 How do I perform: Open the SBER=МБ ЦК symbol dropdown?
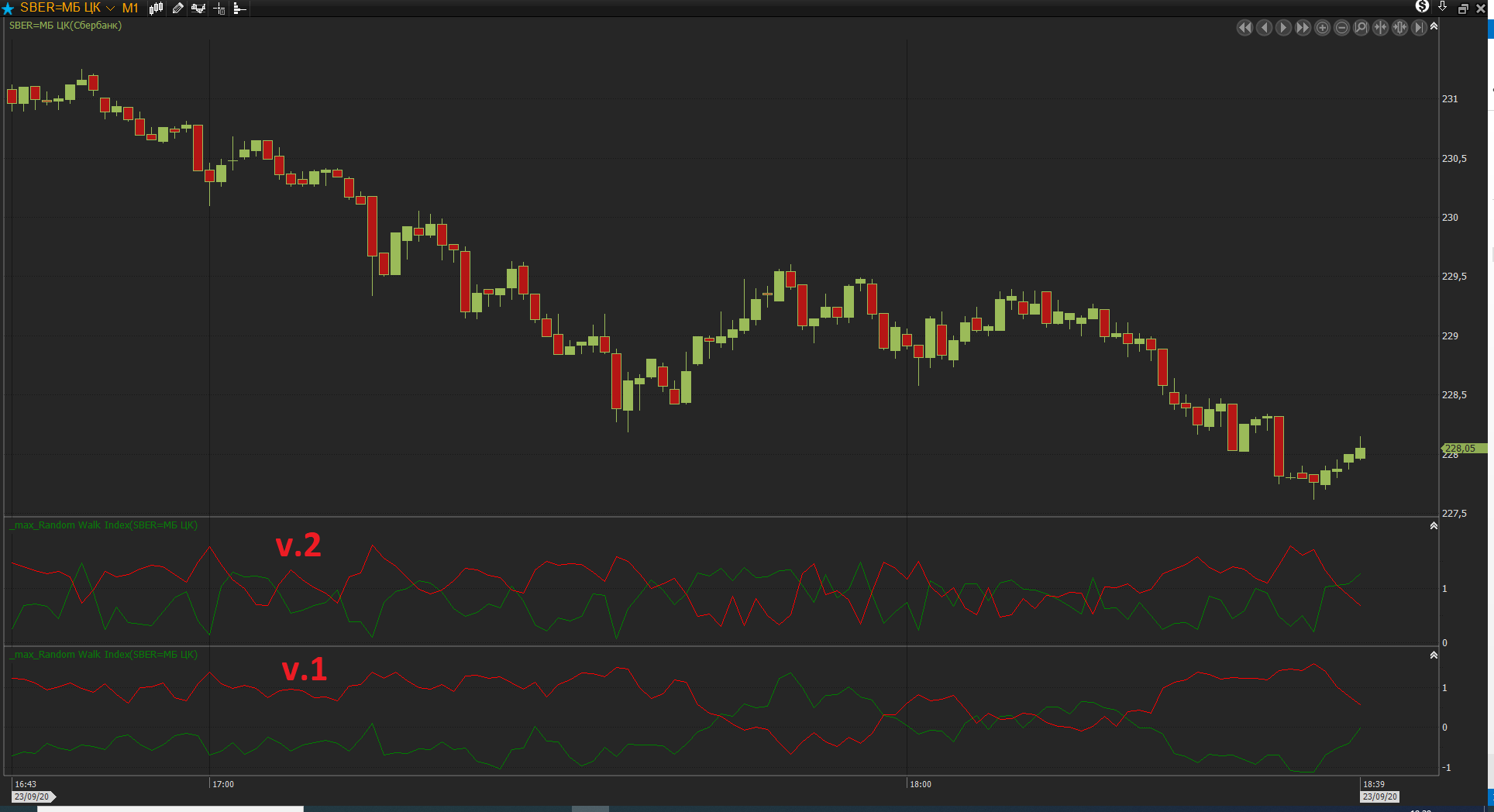click(110, 9)
